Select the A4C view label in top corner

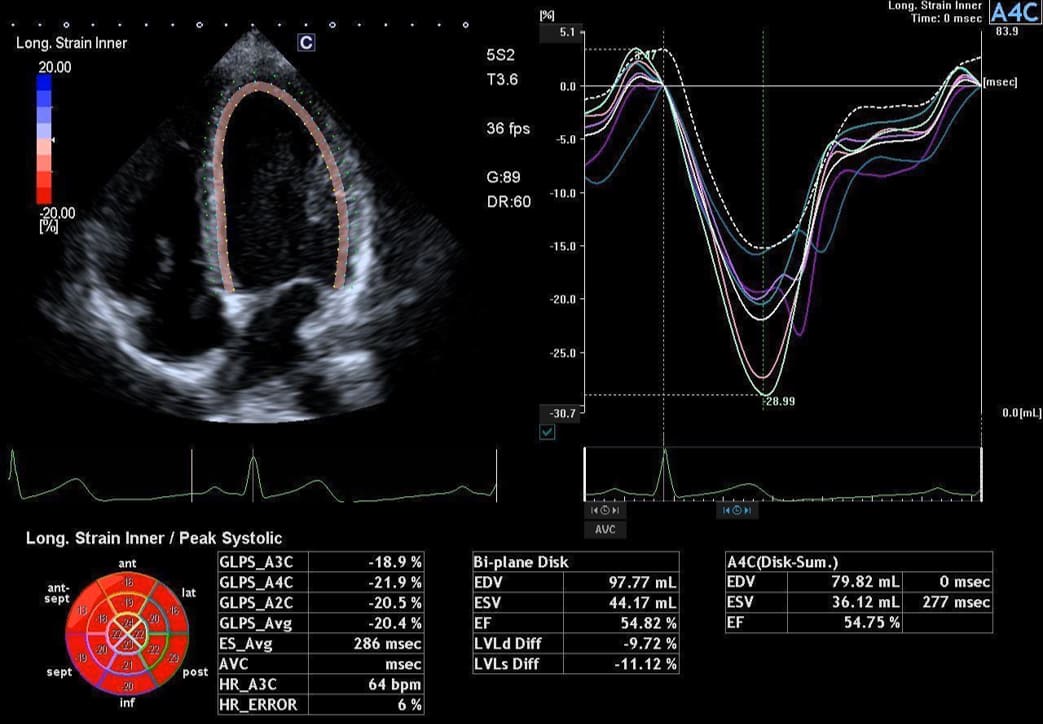pyautogui.click(x=1014, y=13)
